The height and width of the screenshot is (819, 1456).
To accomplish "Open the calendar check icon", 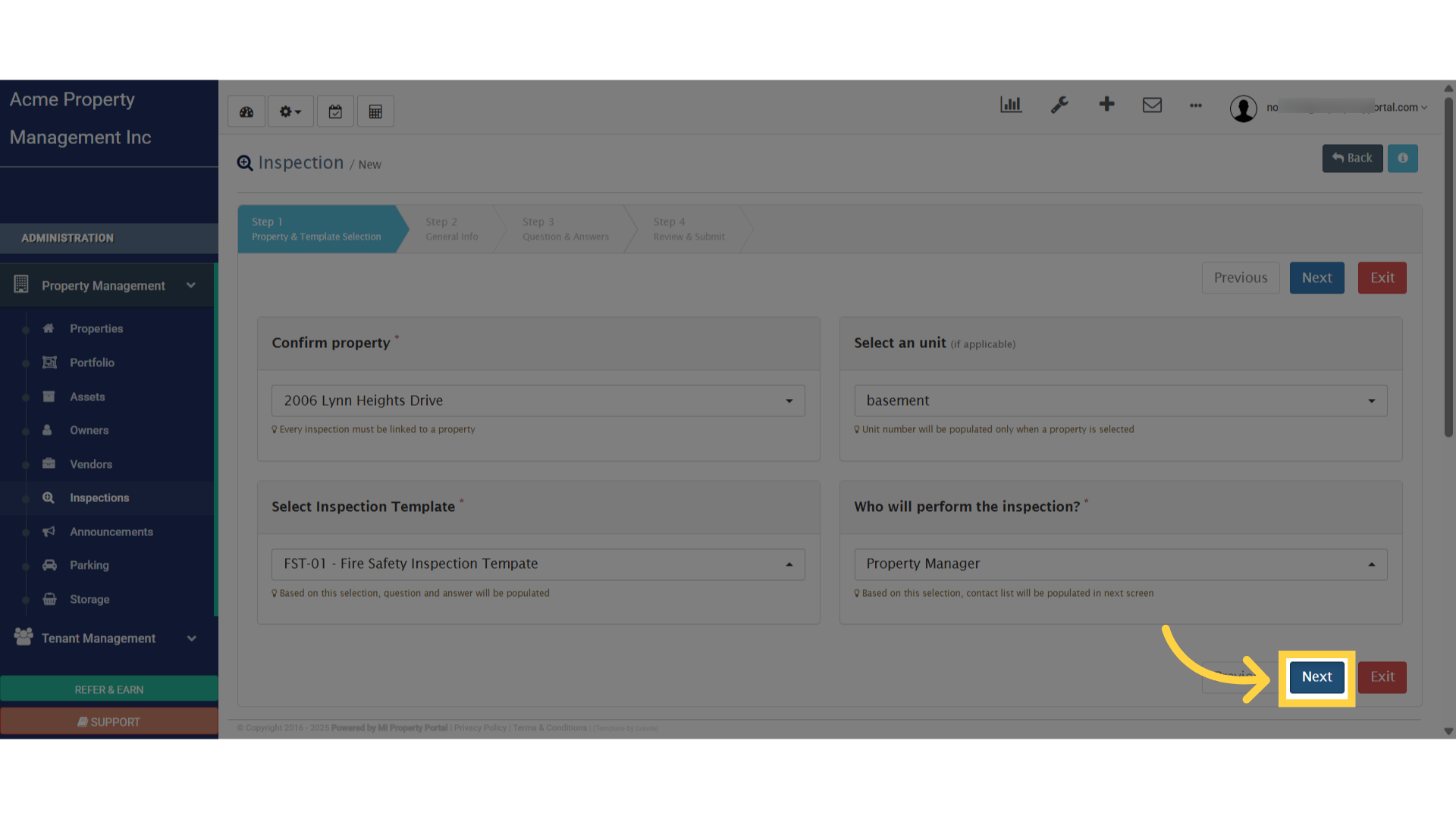I will click(x=335, y=111).
